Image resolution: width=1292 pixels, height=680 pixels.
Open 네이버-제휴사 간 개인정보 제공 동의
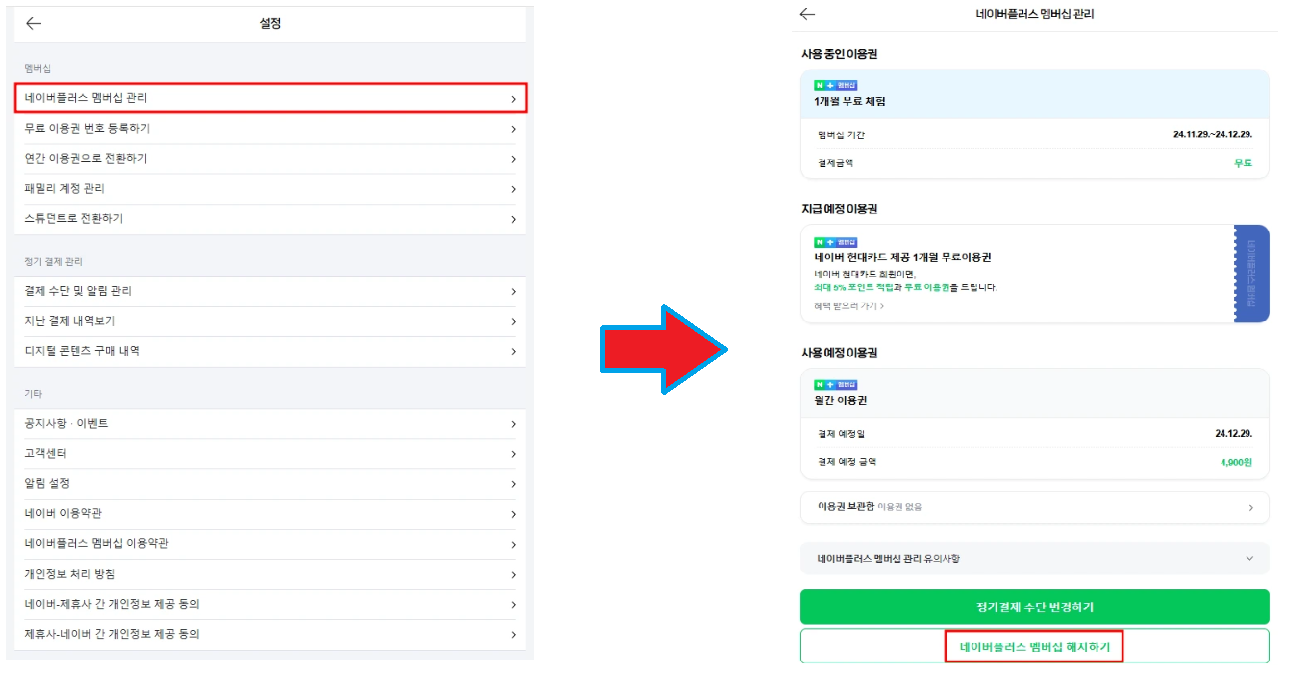(270, 605)
